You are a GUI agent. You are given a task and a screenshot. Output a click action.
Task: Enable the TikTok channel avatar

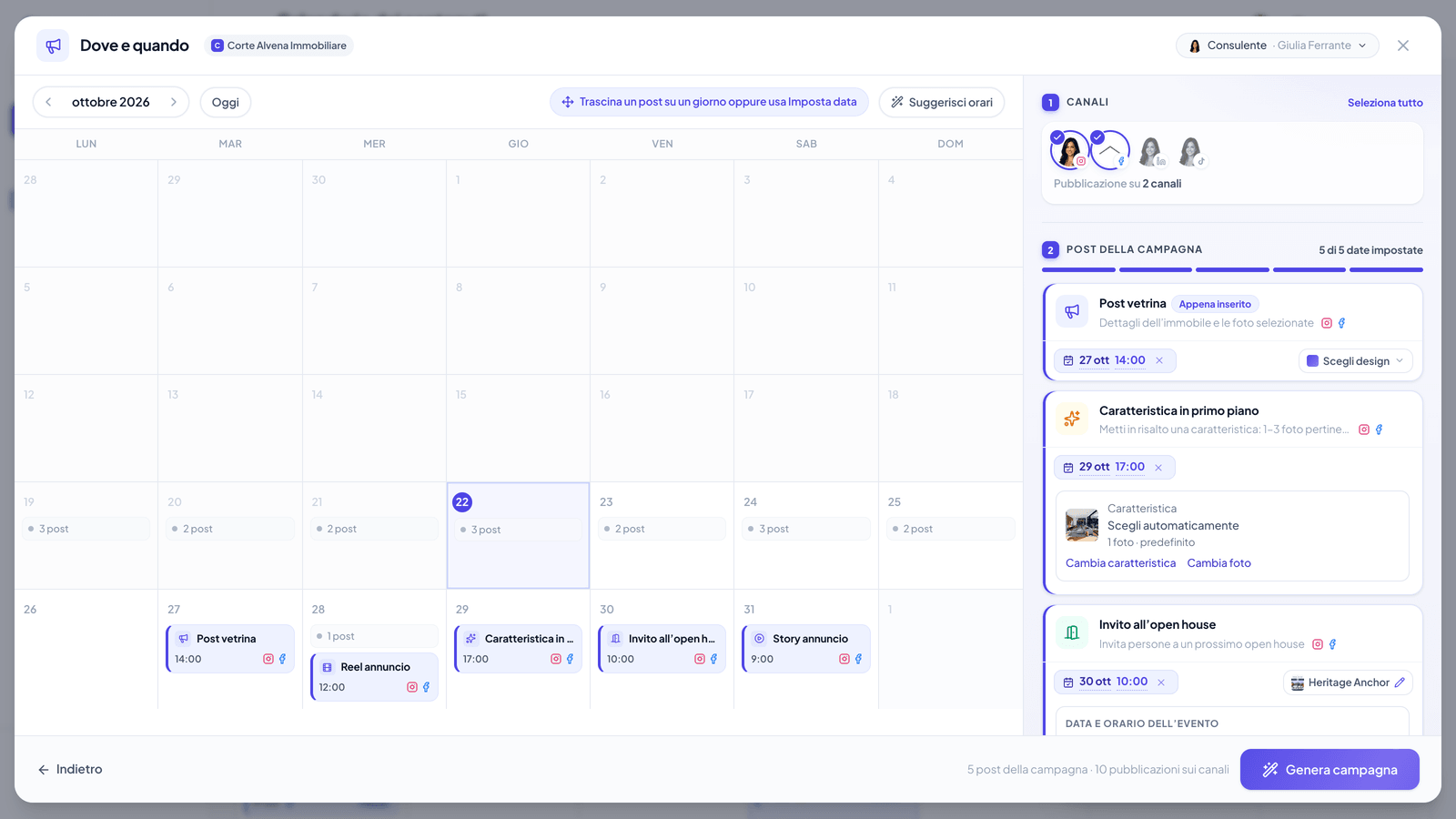pyautogui.click(x=1191, y=151)
